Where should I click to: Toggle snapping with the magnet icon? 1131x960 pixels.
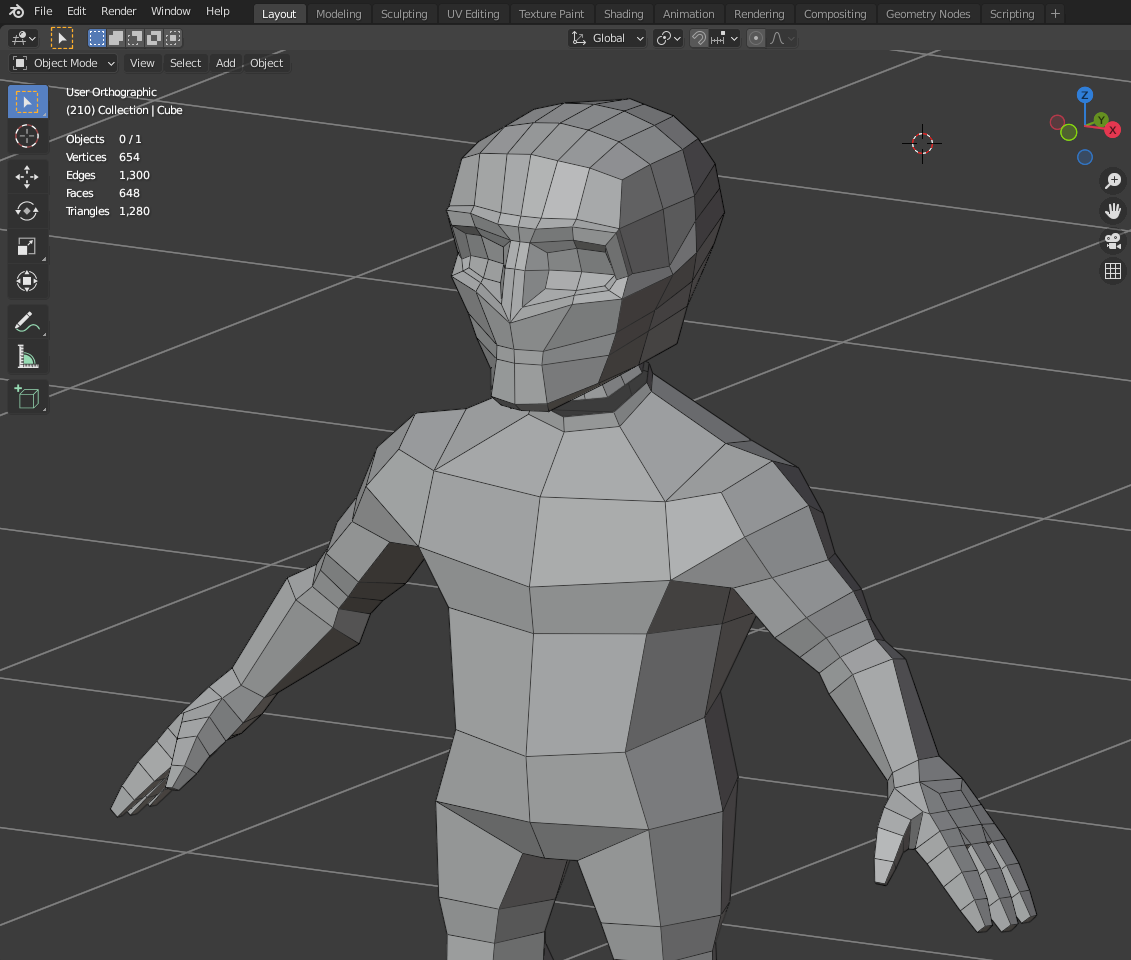coord(699,38)
